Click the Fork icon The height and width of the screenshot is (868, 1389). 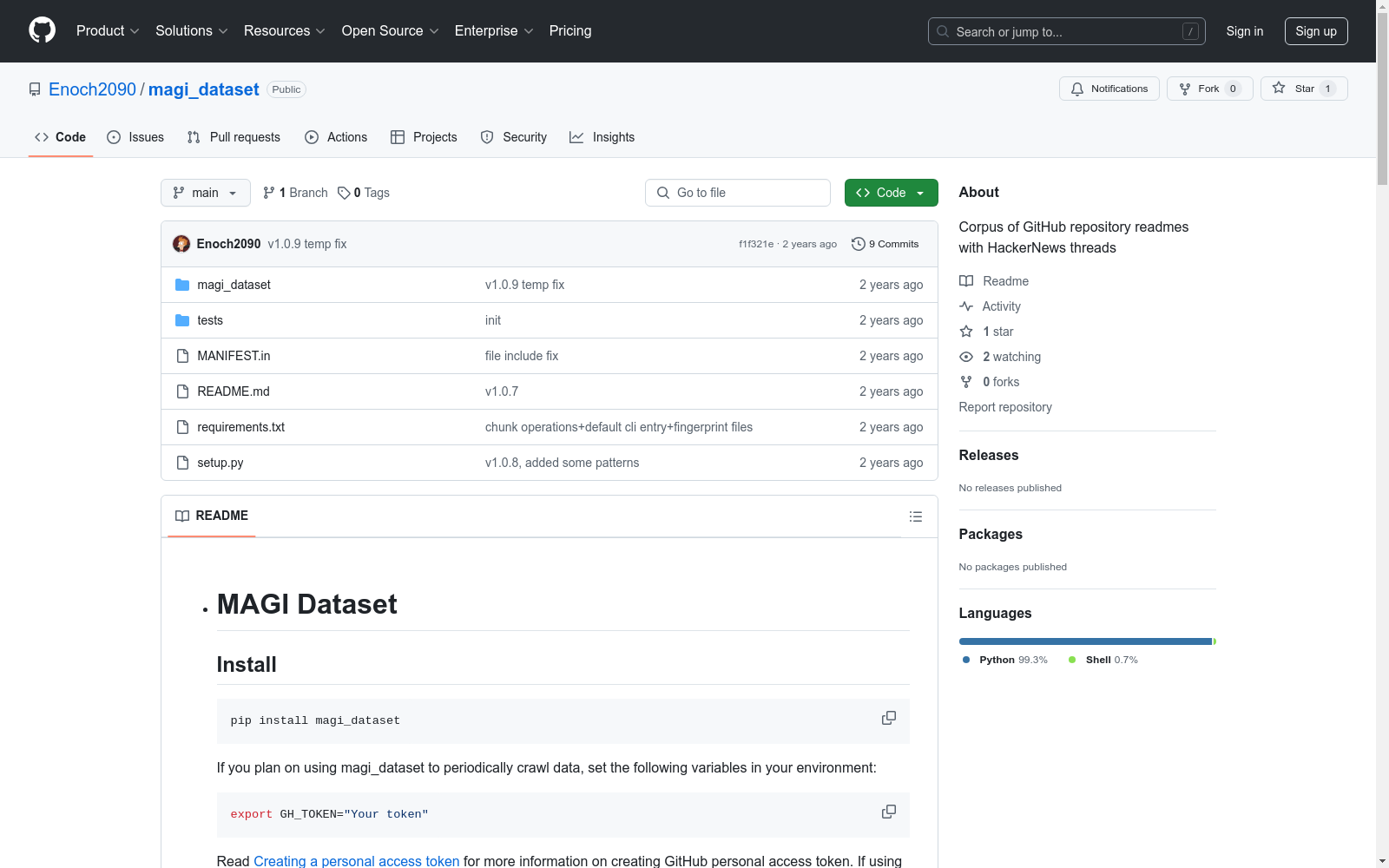[1185, 89]
